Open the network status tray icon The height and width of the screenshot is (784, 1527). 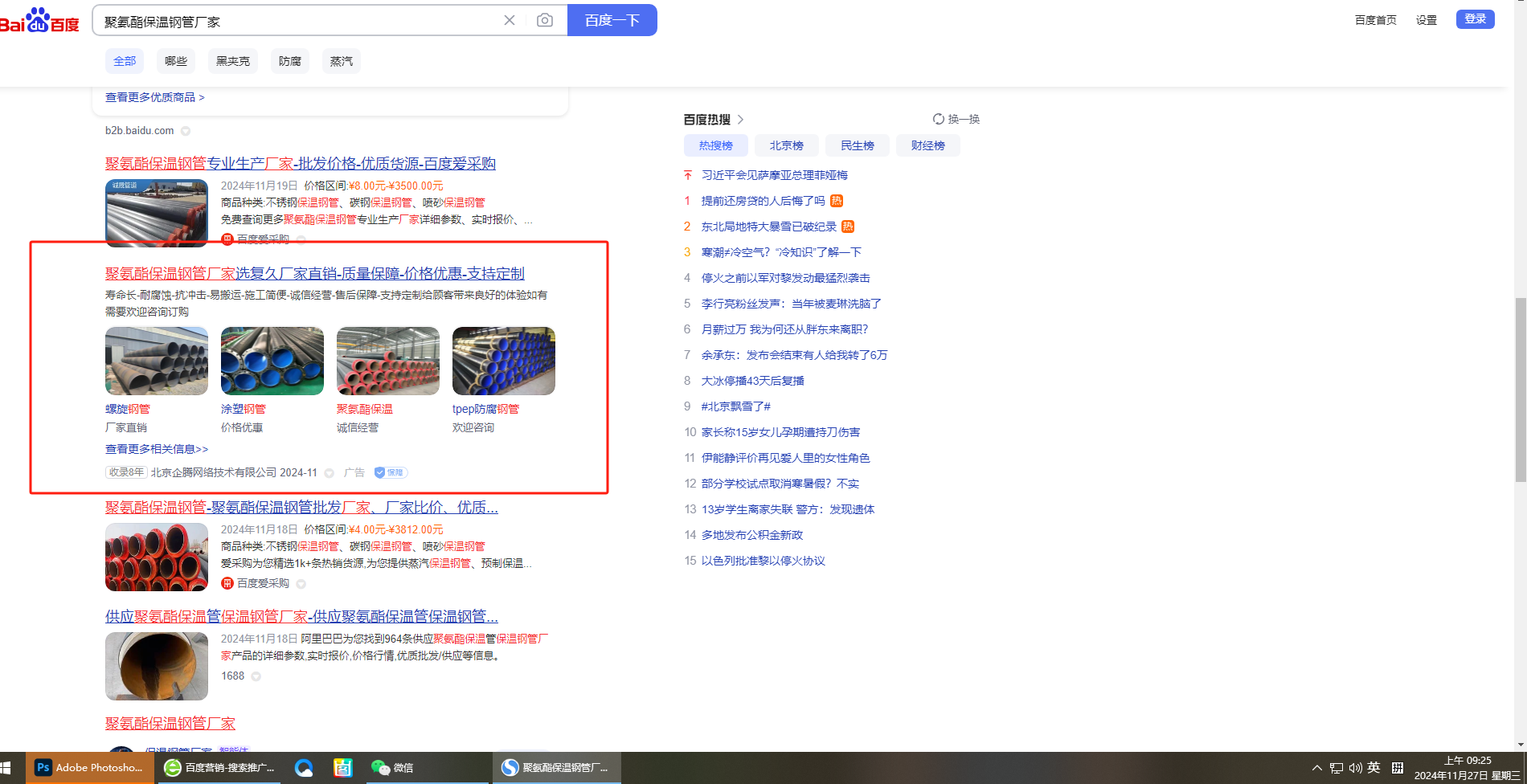coord(1336,768)
